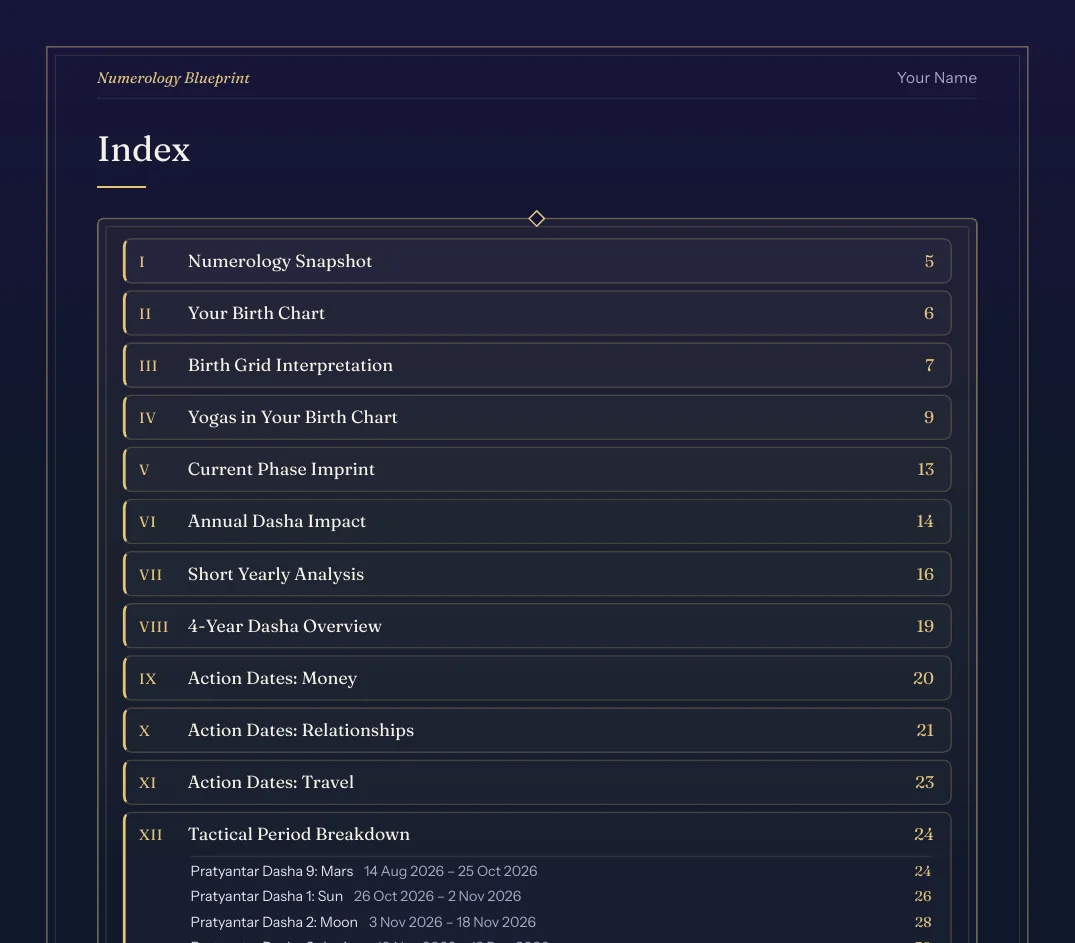Open the Tactical Period Breakdown heading
This screenshot has height=943, width=1075.
299,835
